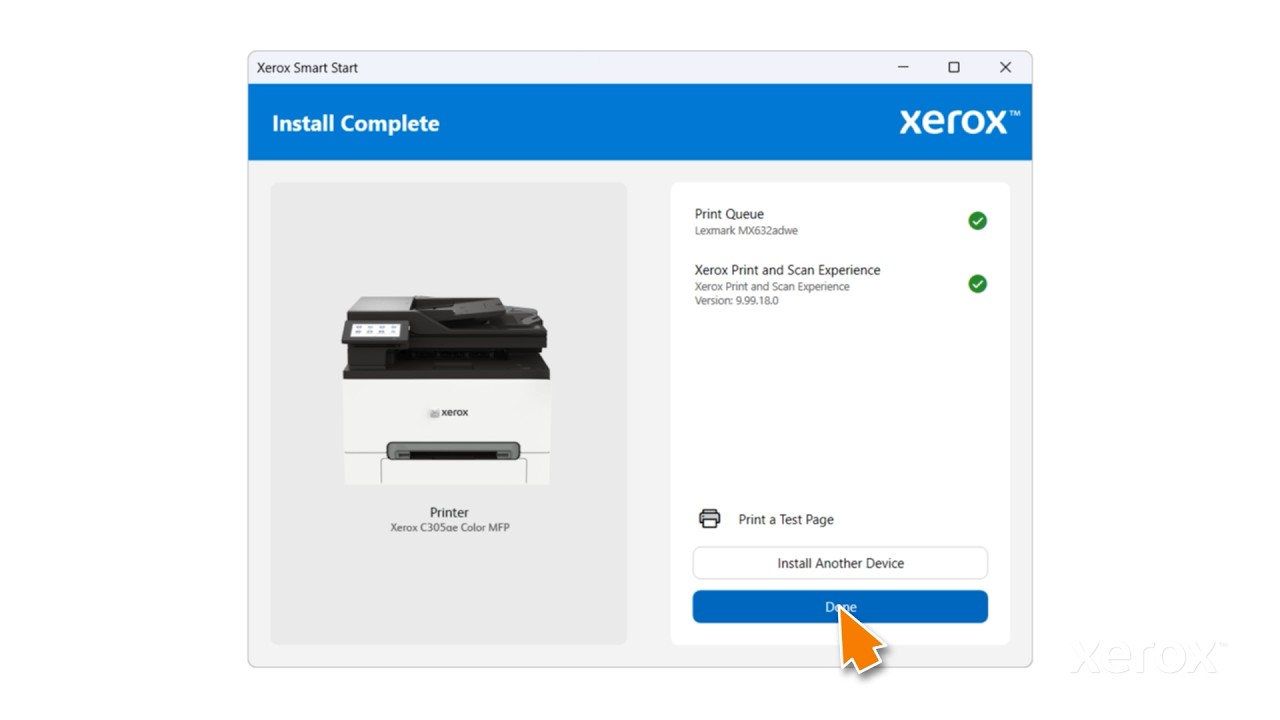Click the green checkmark next to Print Queue
This screenshot has width=1280, height=720.
point(977,221)
